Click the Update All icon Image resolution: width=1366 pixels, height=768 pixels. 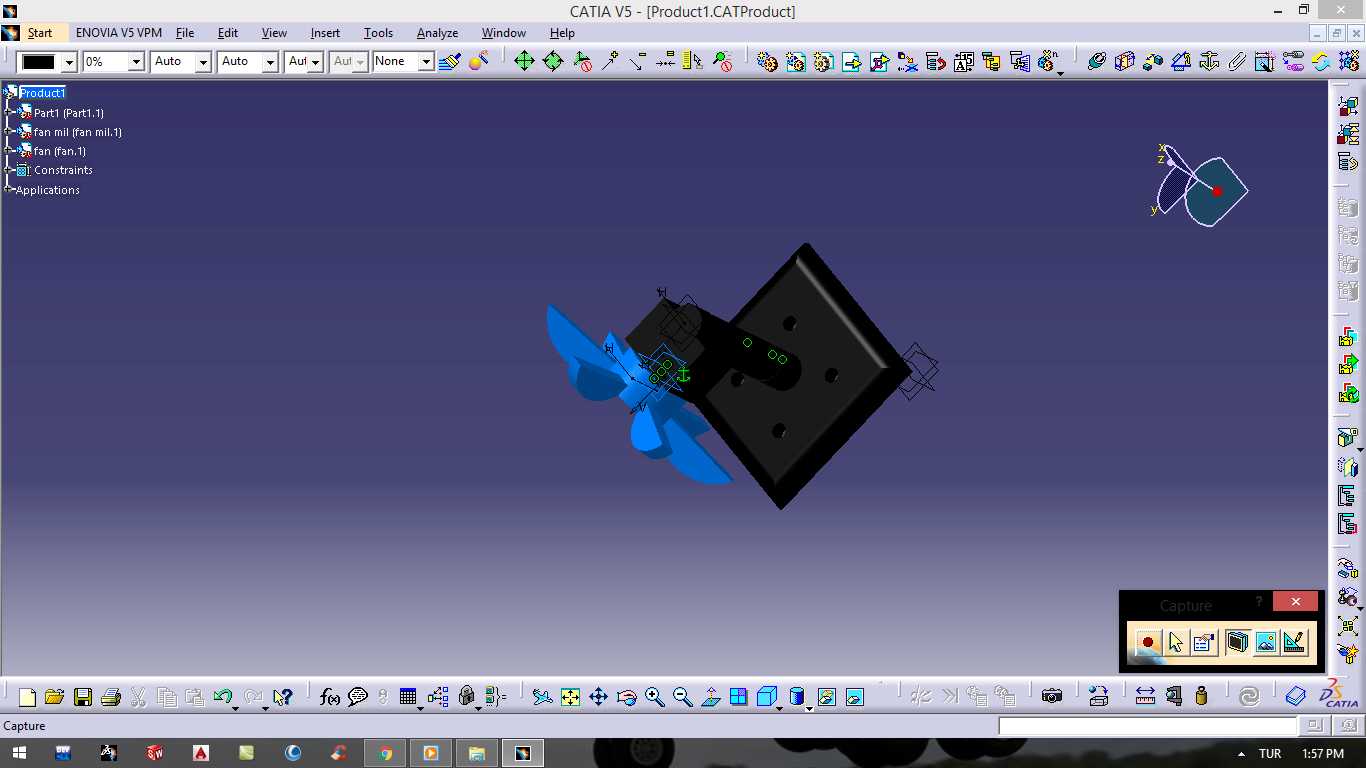(1249, 697)
